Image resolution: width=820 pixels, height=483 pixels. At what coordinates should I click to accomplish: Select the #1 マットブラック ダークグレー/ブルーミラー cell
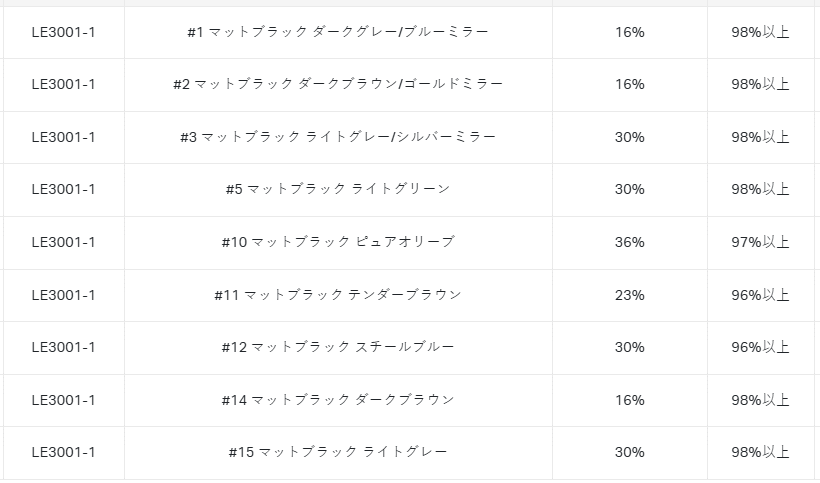pos(338,32)
